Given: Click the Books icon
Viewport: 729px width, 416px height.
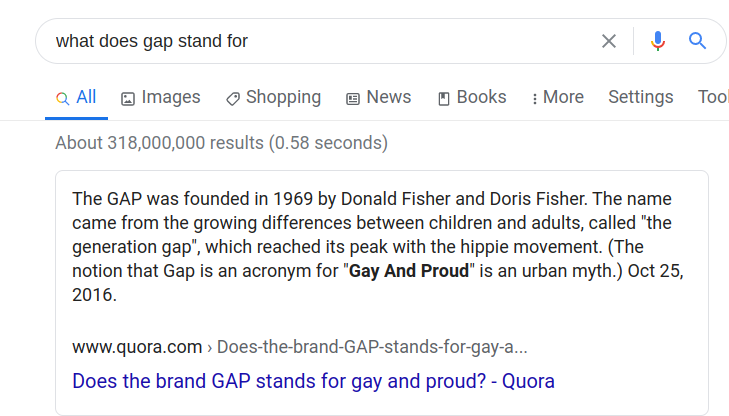Looking at the screenshot, I should tap(444, 99).
